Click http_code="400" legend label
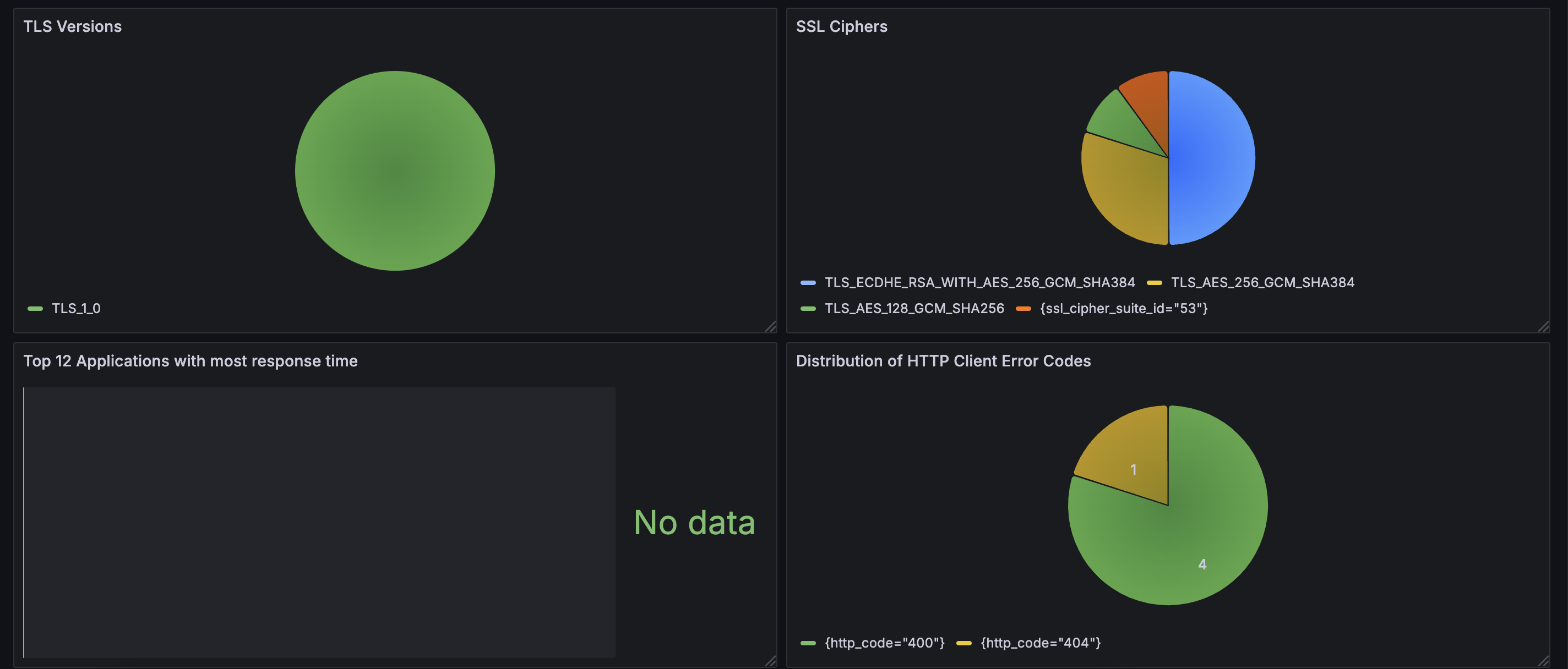1568x669 pixels. click(884, 643)
